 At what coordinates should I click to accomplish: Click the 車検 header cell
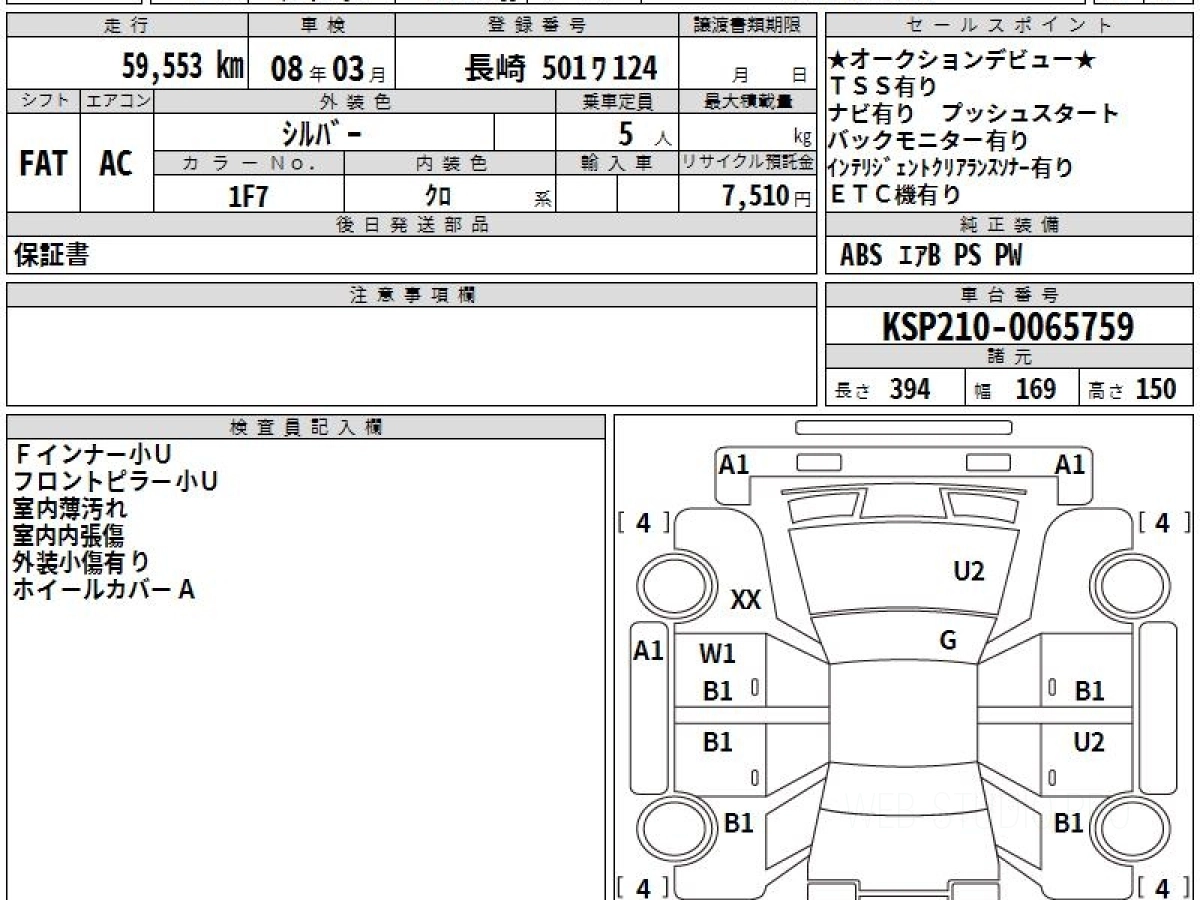point(322,26)
